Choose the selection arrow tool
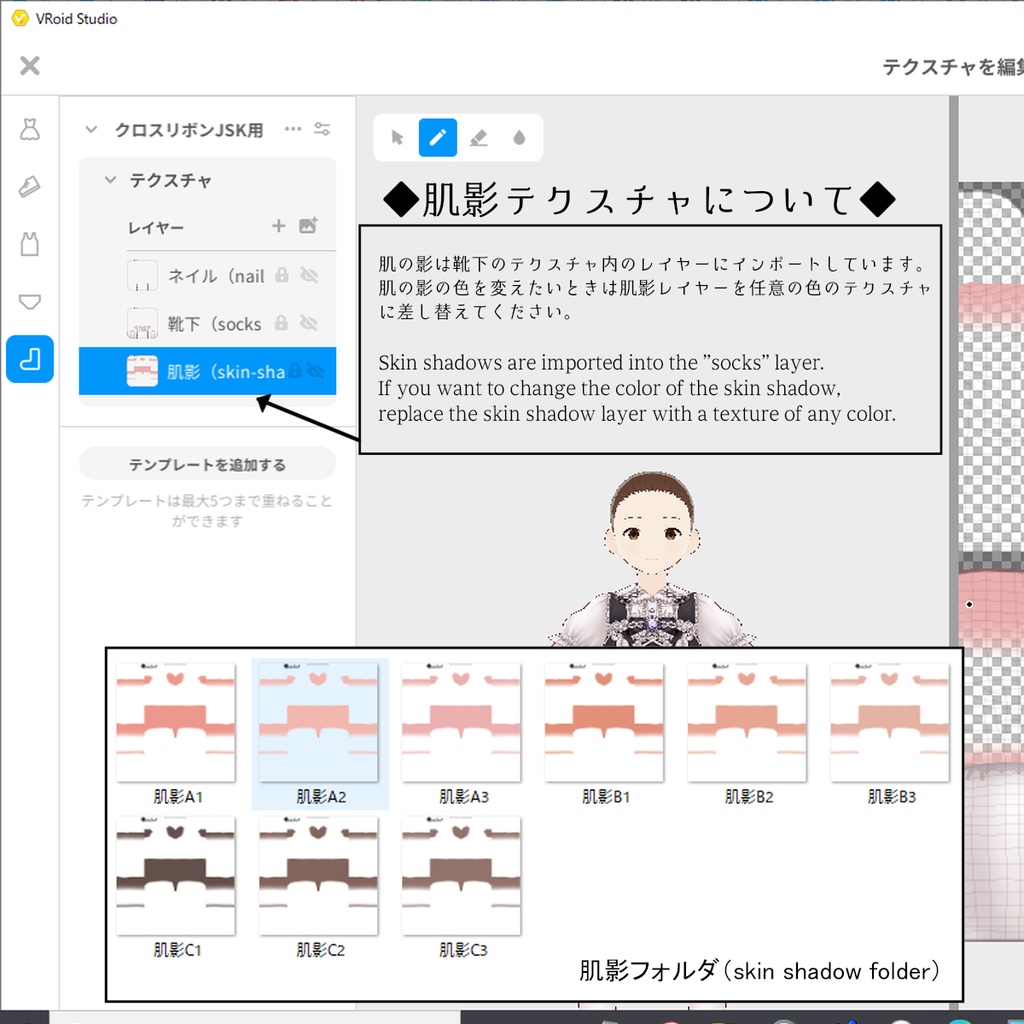1024x1024 pixels. [x=396, y=137]
